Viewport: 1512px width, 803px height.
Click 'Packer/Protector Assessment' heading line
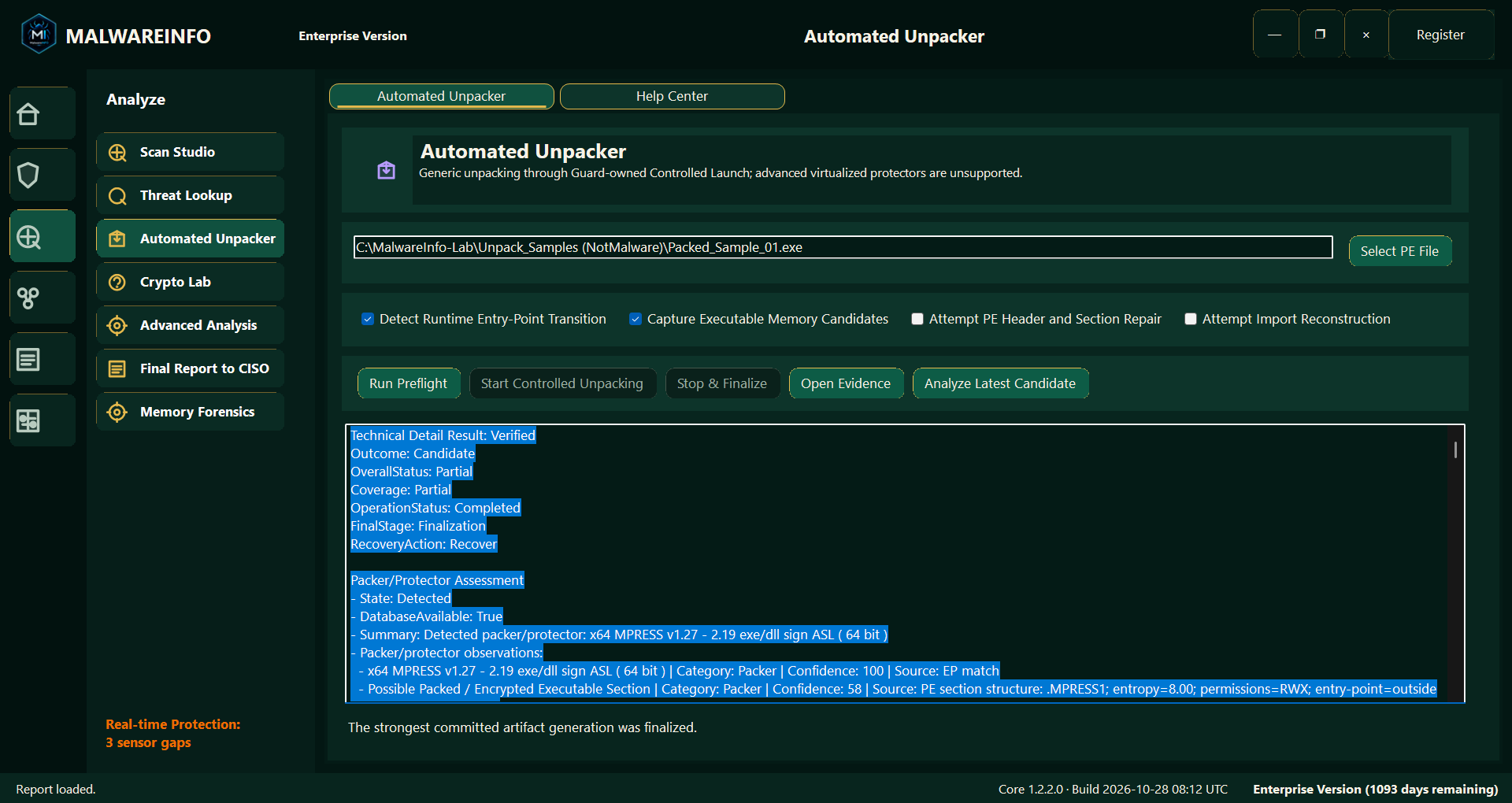(x=437, y=580)
